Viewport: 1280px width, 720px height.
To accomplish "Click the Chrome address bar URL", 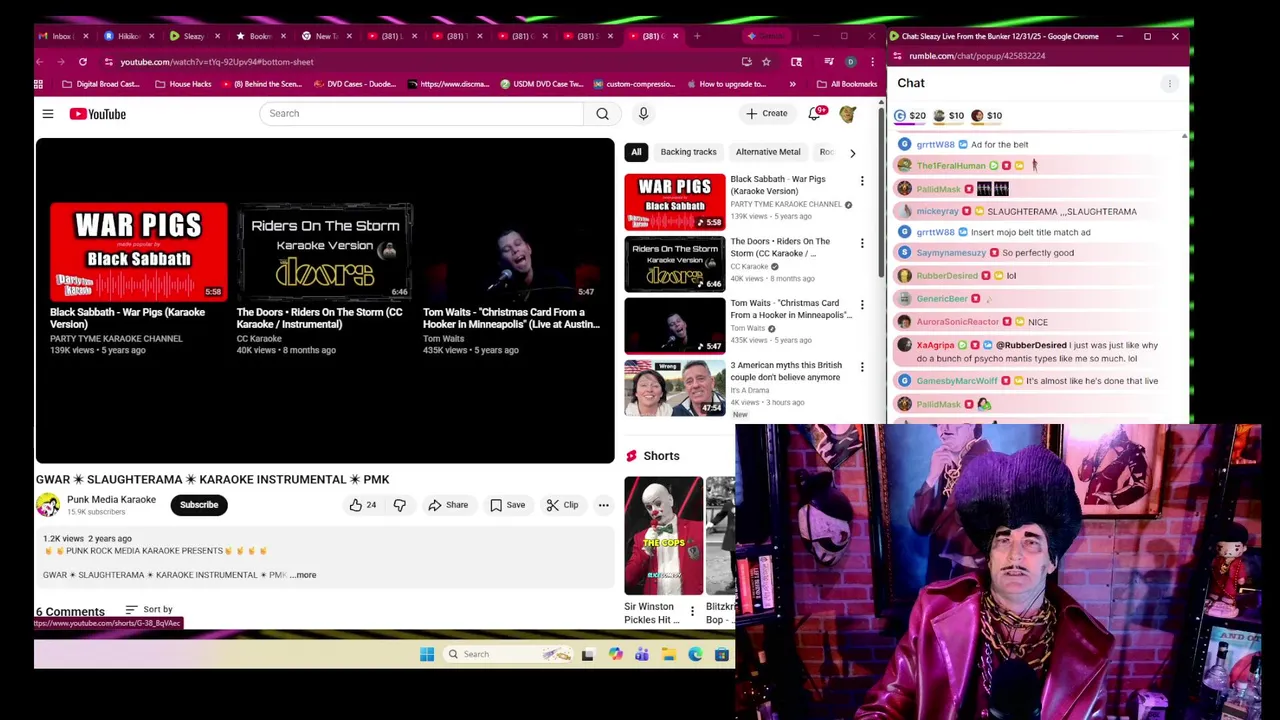I will point(217,62).
